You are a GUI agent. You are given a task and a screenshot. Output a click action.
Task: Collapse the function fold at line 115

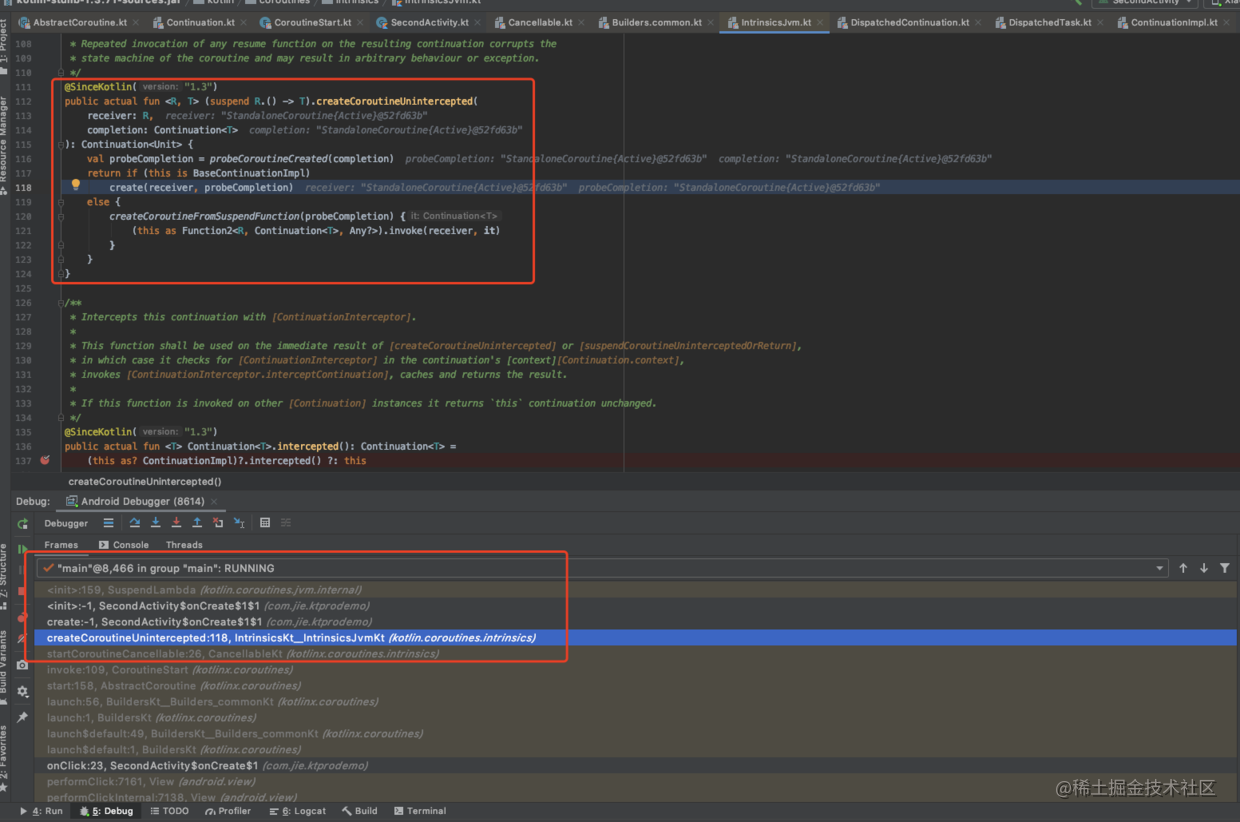tap(60, 144)
